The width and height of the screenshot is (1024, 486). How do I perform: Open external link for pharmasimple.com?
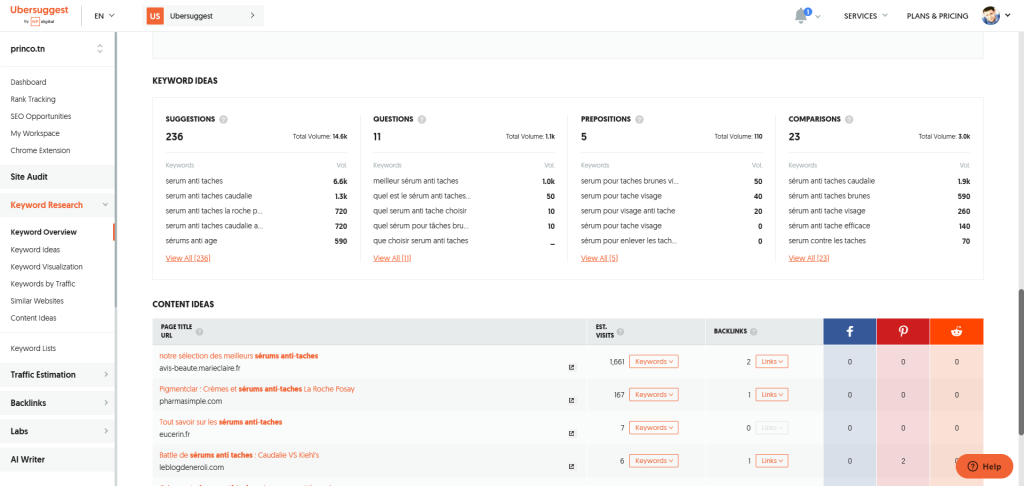pos(571,400)
